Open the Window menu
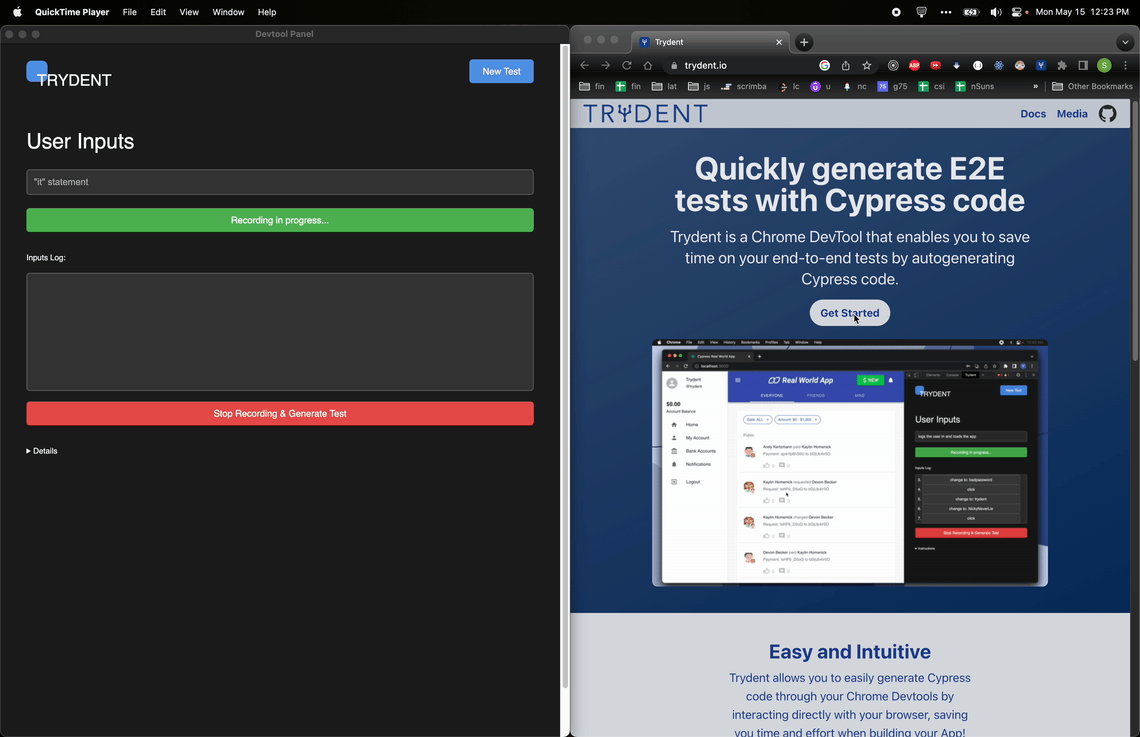The height and width of the screenshot is (737, 1140). pyautogui.click(x=228, y=12)
